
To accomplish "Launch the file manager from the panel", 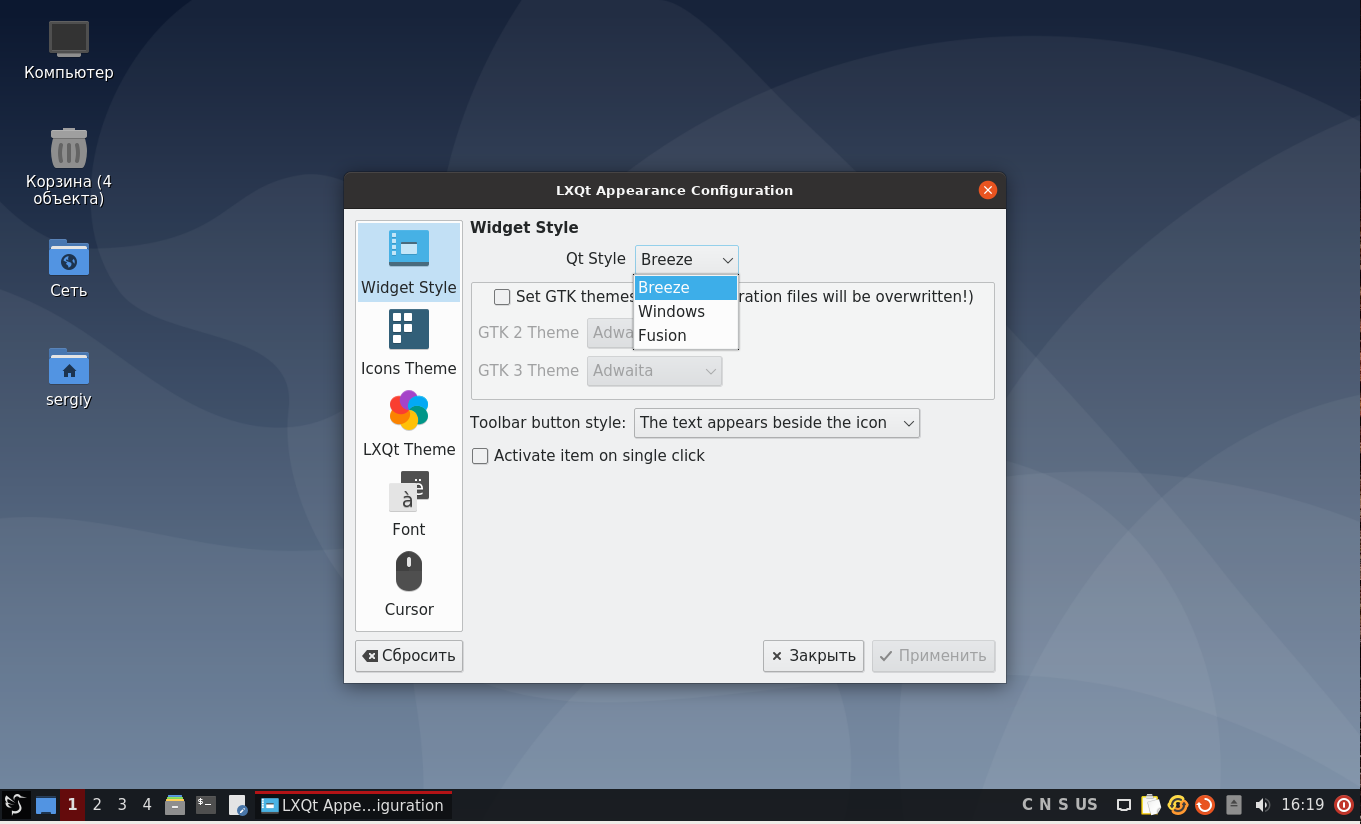I will (x=175, y=805).
